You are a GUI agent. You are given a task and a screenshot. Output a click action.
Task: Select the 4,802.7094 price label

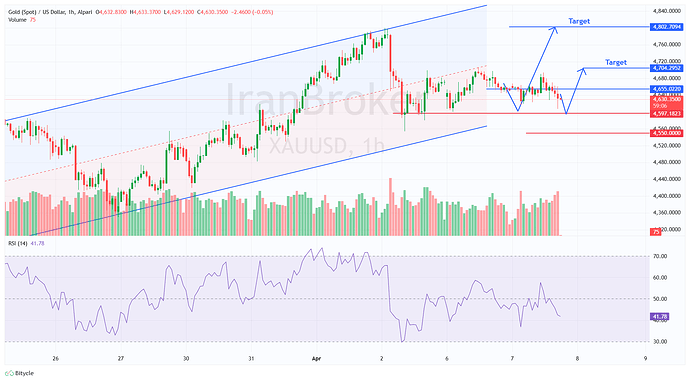pyautogui.click(x=667, y=27)
